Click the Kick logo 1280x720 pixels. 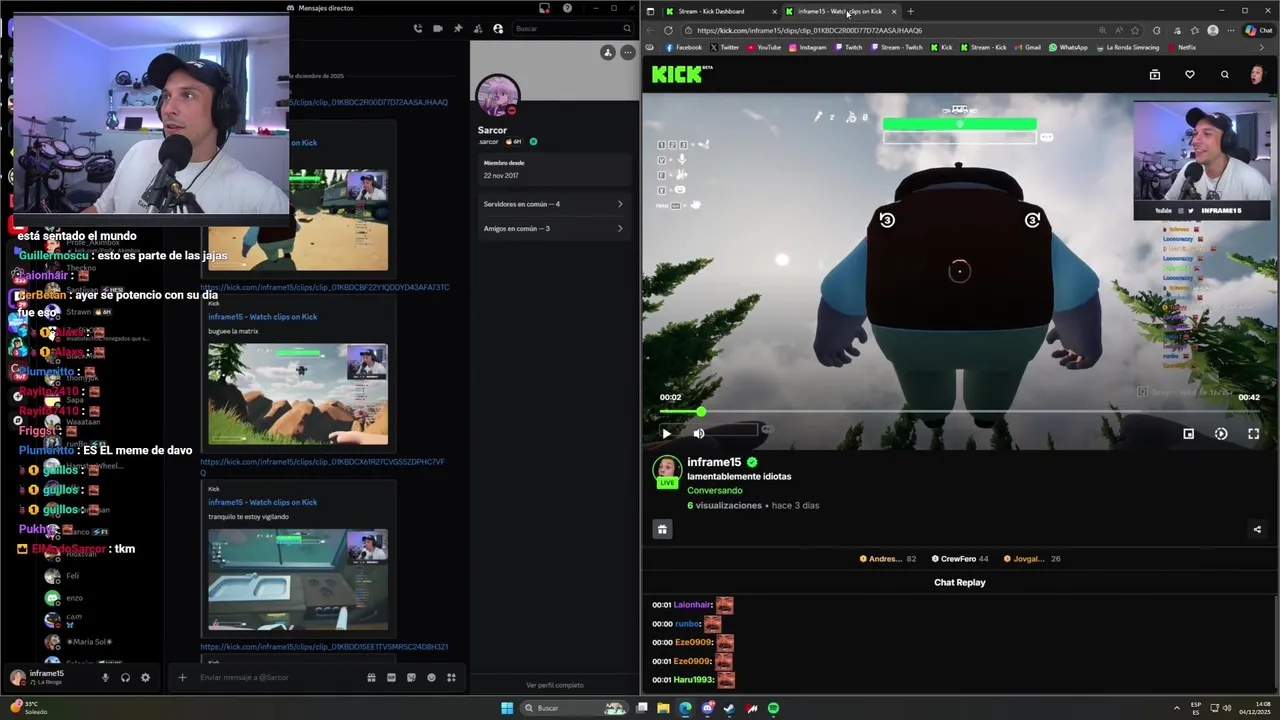tap(682, 74)
